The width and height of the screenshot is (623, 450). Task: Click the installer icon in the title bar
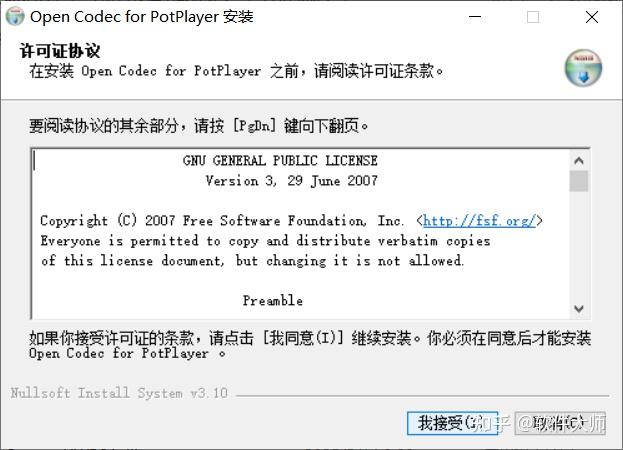(15, 16)
